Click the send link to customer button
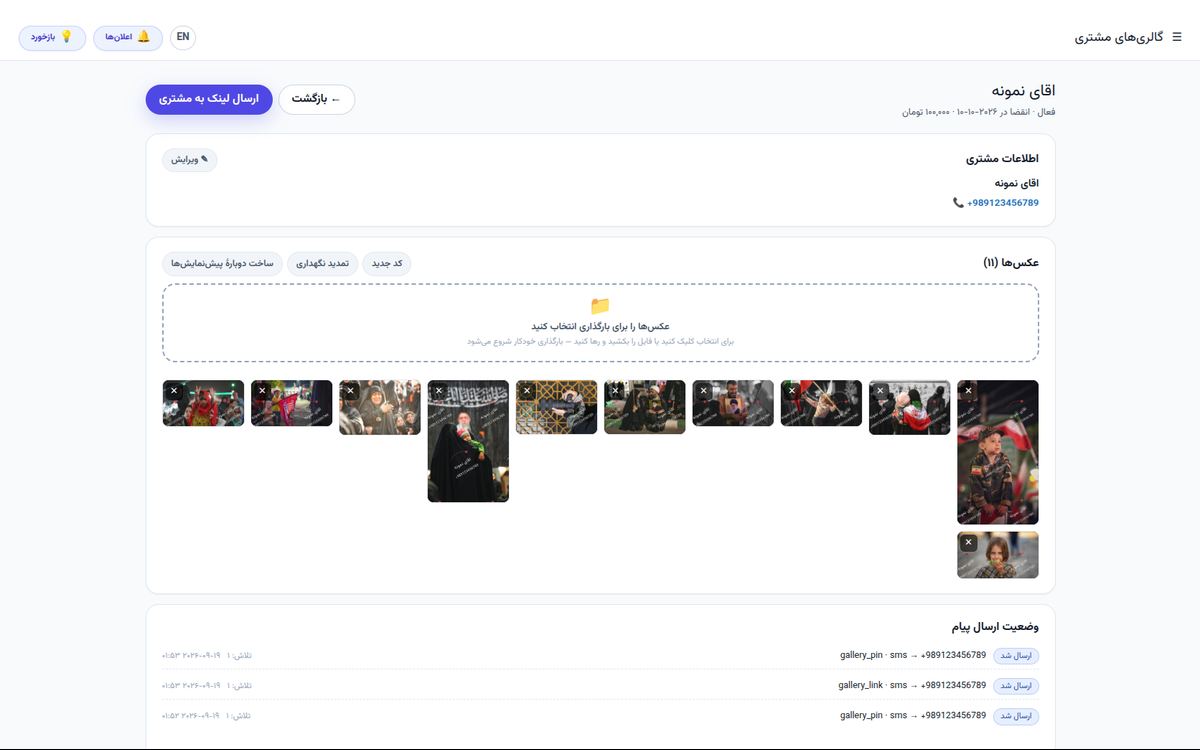This screenshot has width=1200, height=750. tap(209, 99)
